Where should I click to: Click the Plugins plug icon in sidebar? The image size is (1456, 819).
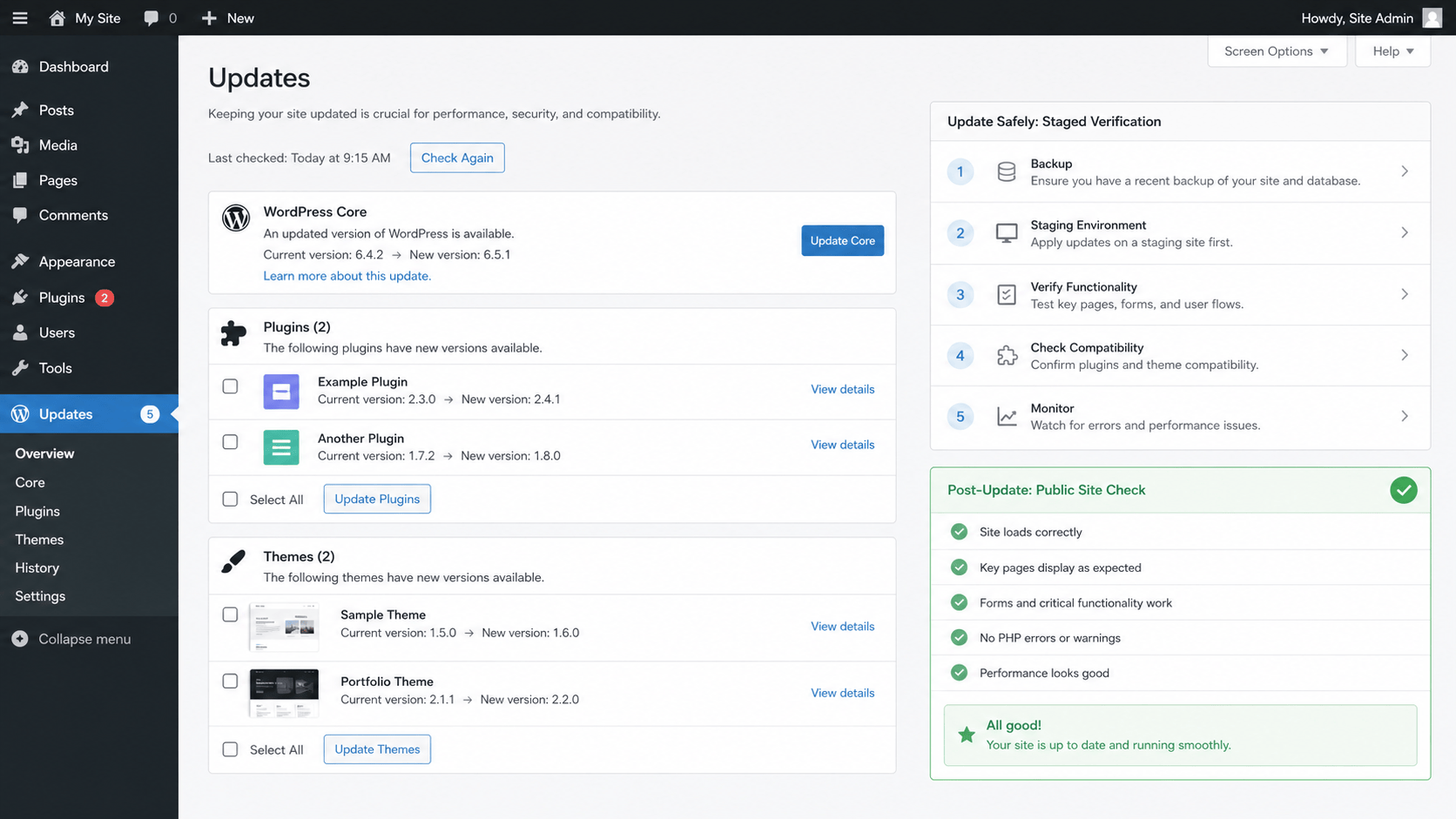[x=20, y=298]
